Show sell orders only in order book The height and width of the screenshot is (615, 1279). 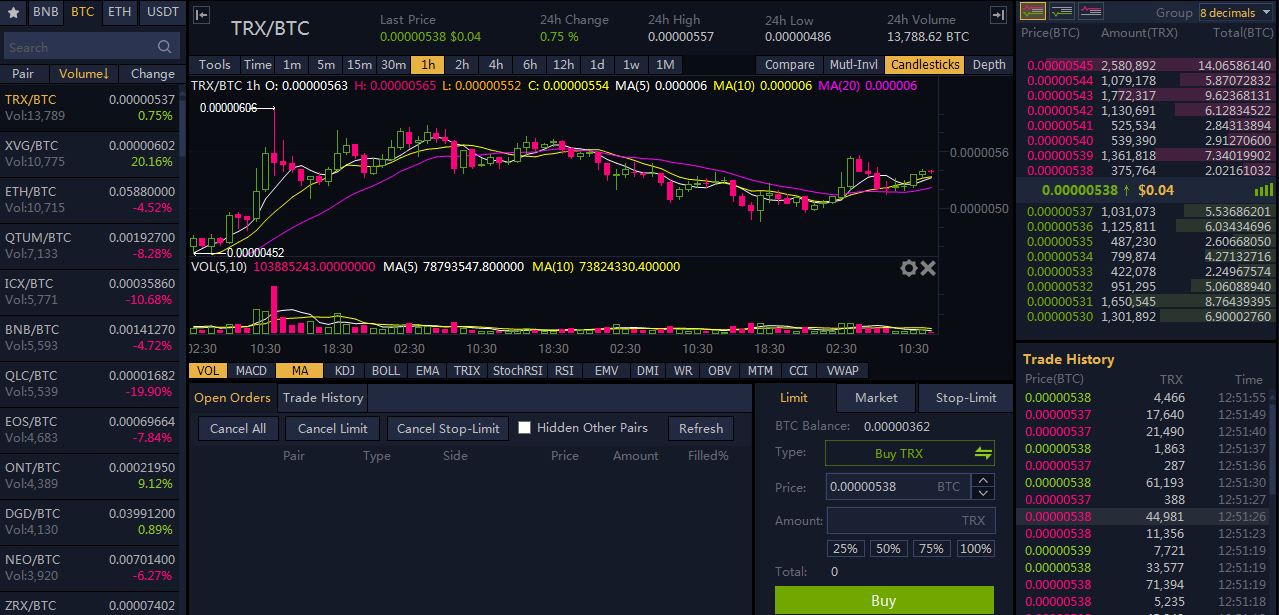[x=1092, y=12]
